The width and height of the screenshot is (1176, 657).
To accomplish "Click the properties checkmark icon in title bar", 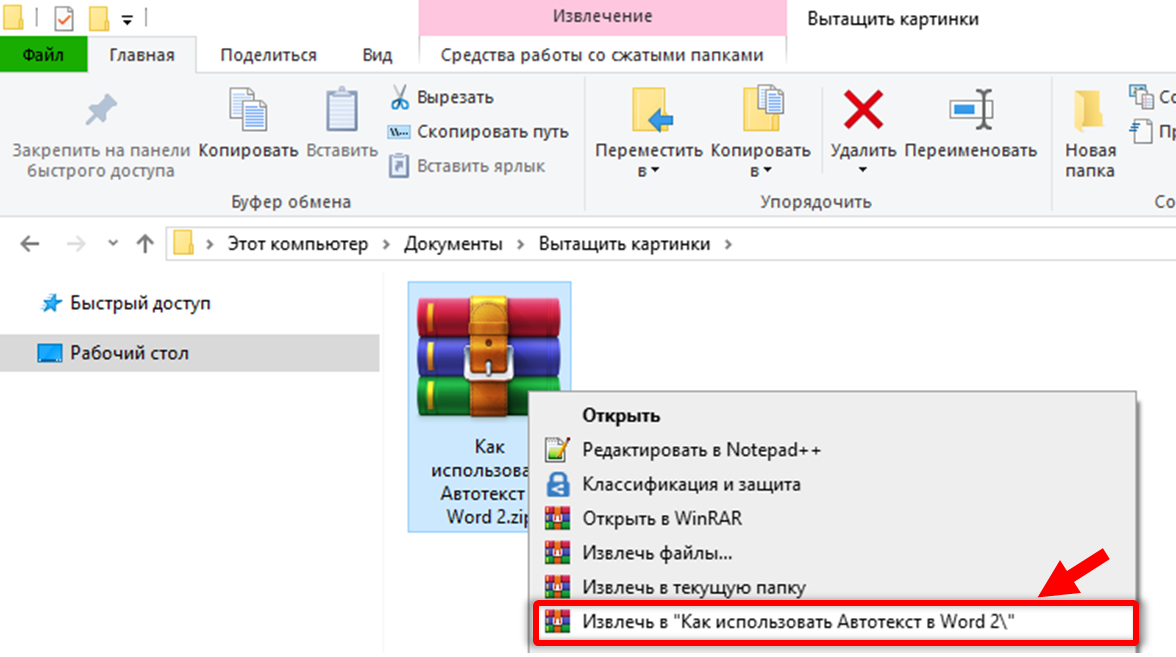I will [64, 18].
